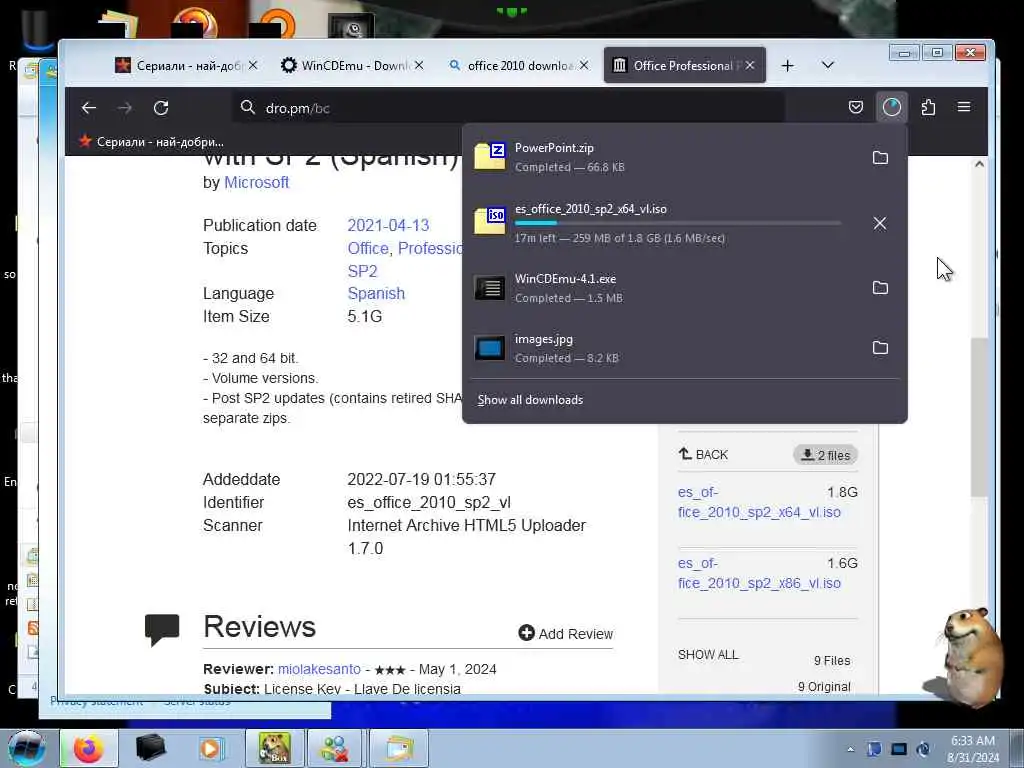
Task: Close the Сериали tab
Action: [253, 65]
